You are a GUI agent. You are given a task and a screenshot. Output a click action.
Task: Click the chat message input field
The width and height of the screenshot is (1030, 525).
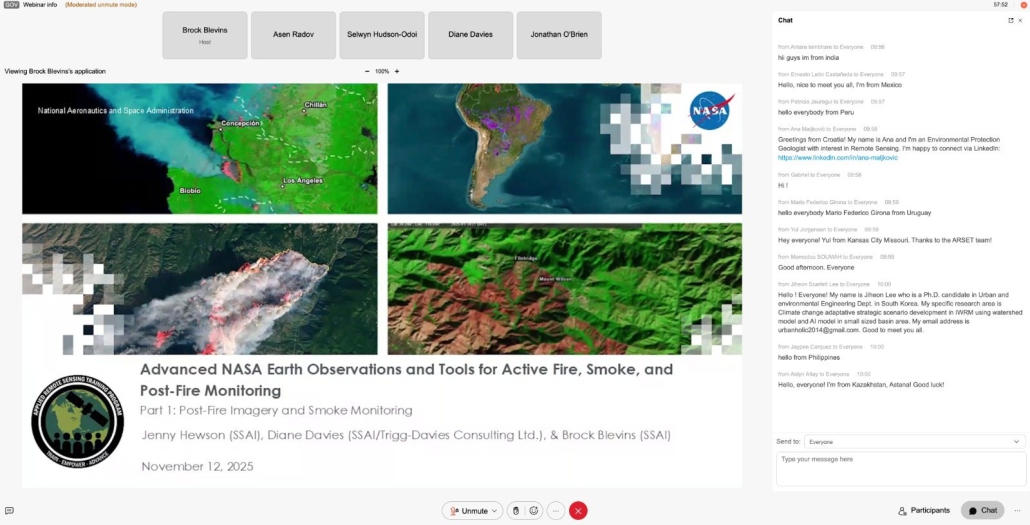(x=900, y=468)
